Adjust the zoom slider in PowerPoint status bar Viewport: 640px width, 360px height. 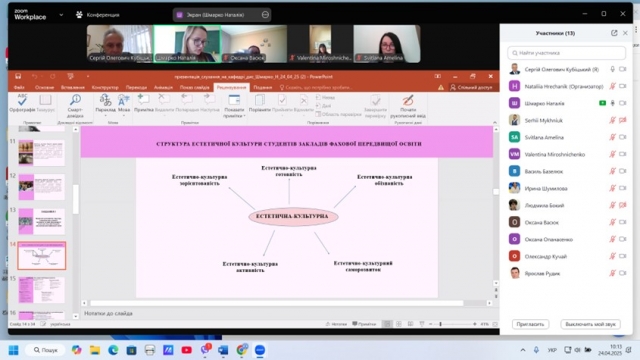pyautogui.click(x=440, y=324)
